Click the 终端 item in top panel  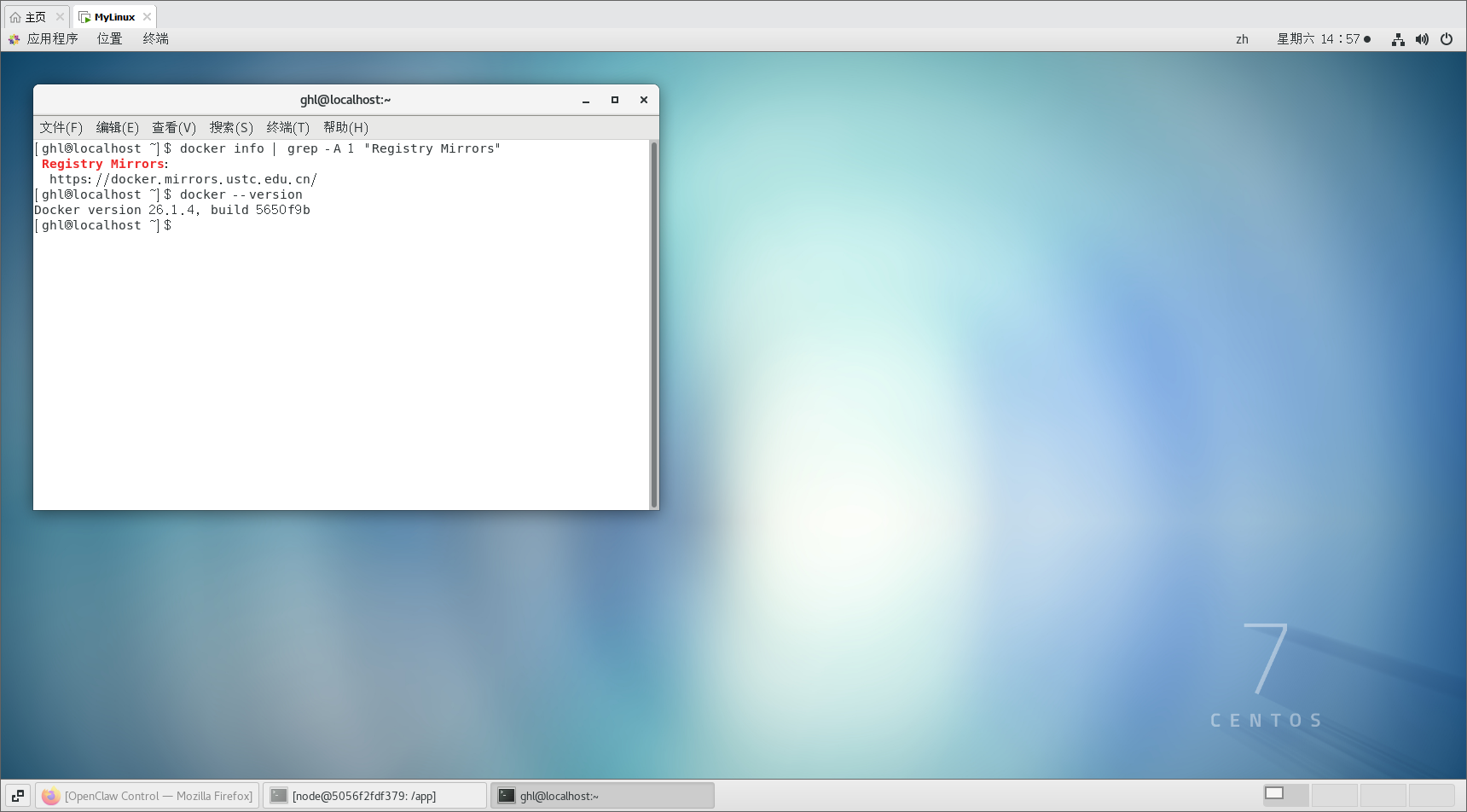[155, 38]
